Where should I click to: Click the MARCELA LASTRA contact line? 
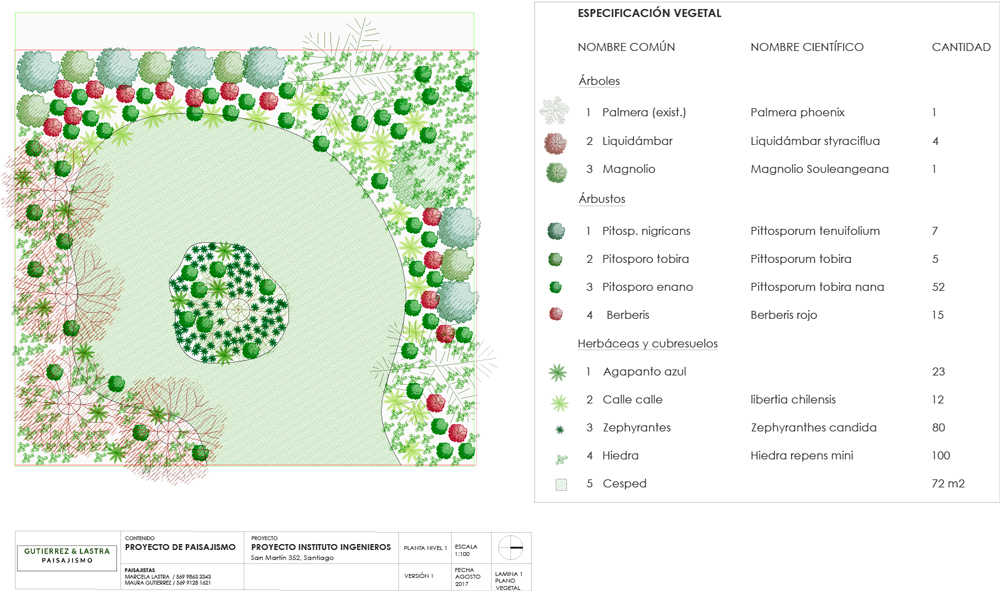coord(168,576)
